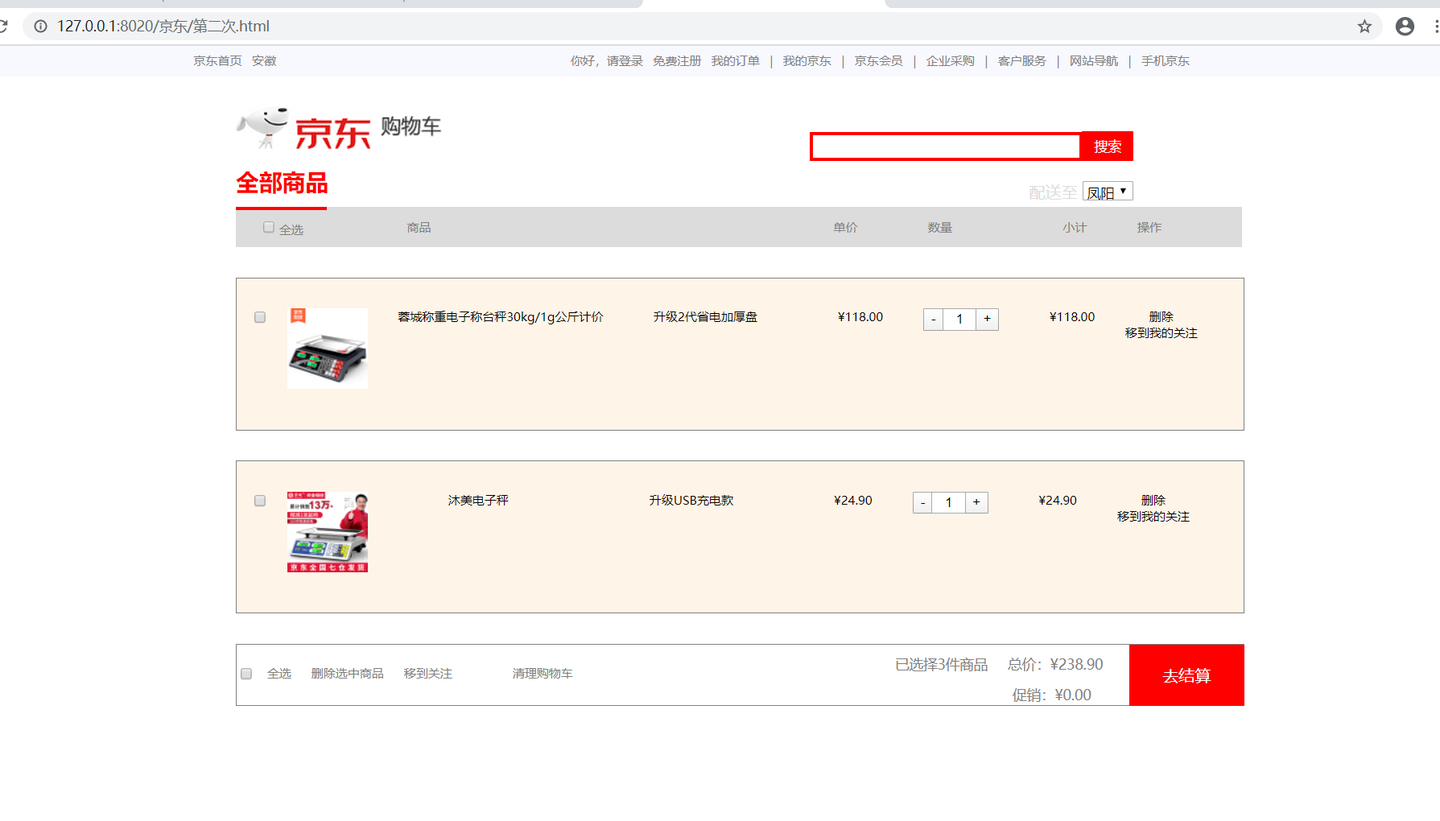Move 蓉城称重电子称 to 移到我的关注
This screenshot has width=1440, height=821.
(1161, 333)
